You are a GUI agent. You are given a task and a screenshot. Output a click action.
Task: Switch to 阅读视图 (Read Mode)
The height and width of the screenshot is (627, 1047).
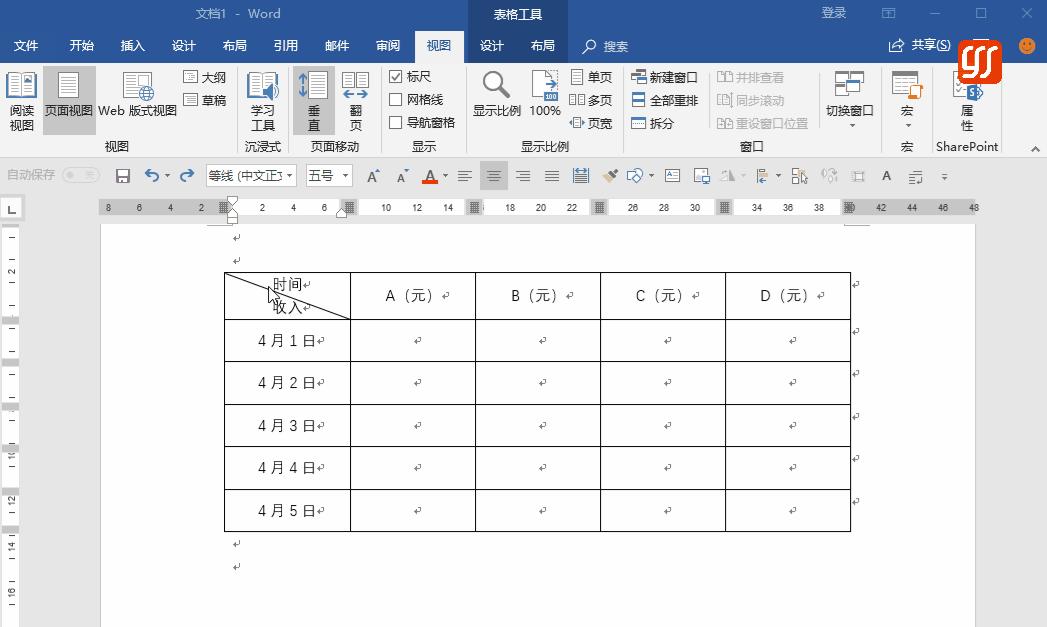click(x=21, y=95)
